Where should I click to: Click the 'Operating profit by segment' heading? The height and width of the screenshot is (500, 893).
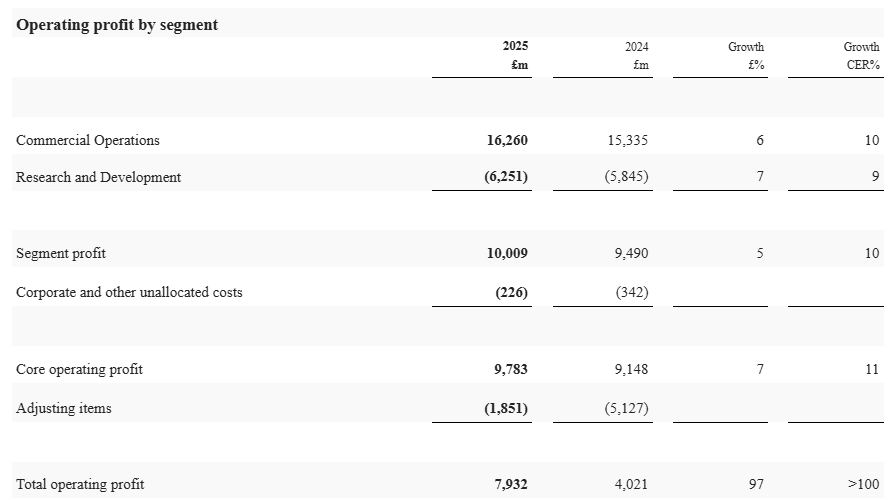(117, 25)
